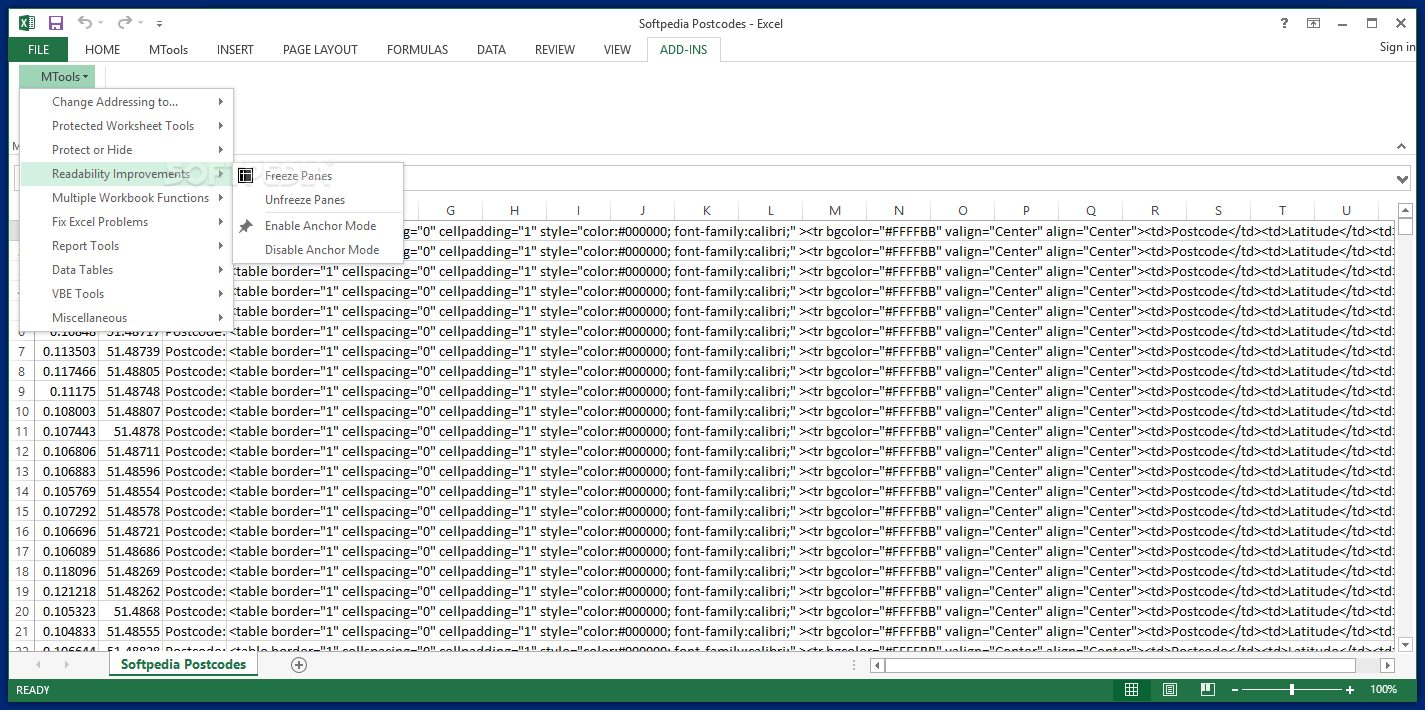Click the zoom in plus button
Image resolution: width=1425 pixels, height=710 pixels.
[x=1350, y=690]
